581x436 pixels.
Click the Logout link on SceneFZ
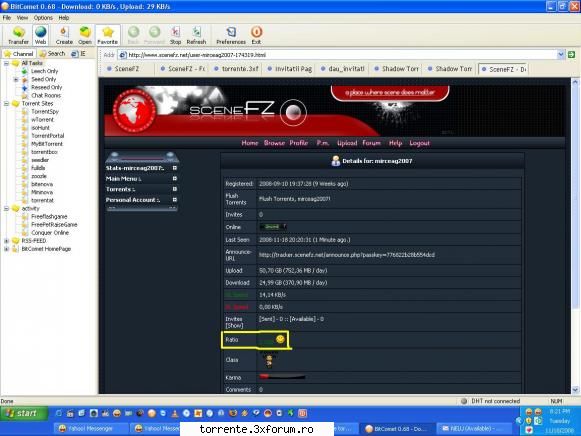click(419, 143)
